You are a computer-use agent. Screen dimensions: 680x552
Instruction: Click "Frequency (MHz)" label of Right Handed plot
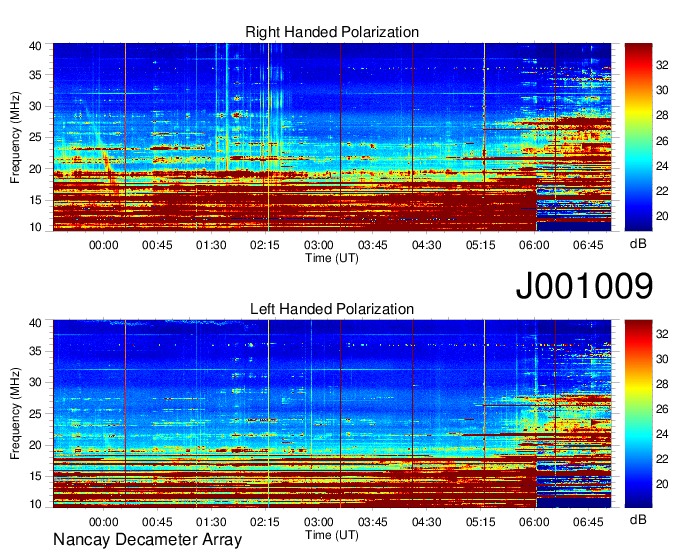(15, 137)
